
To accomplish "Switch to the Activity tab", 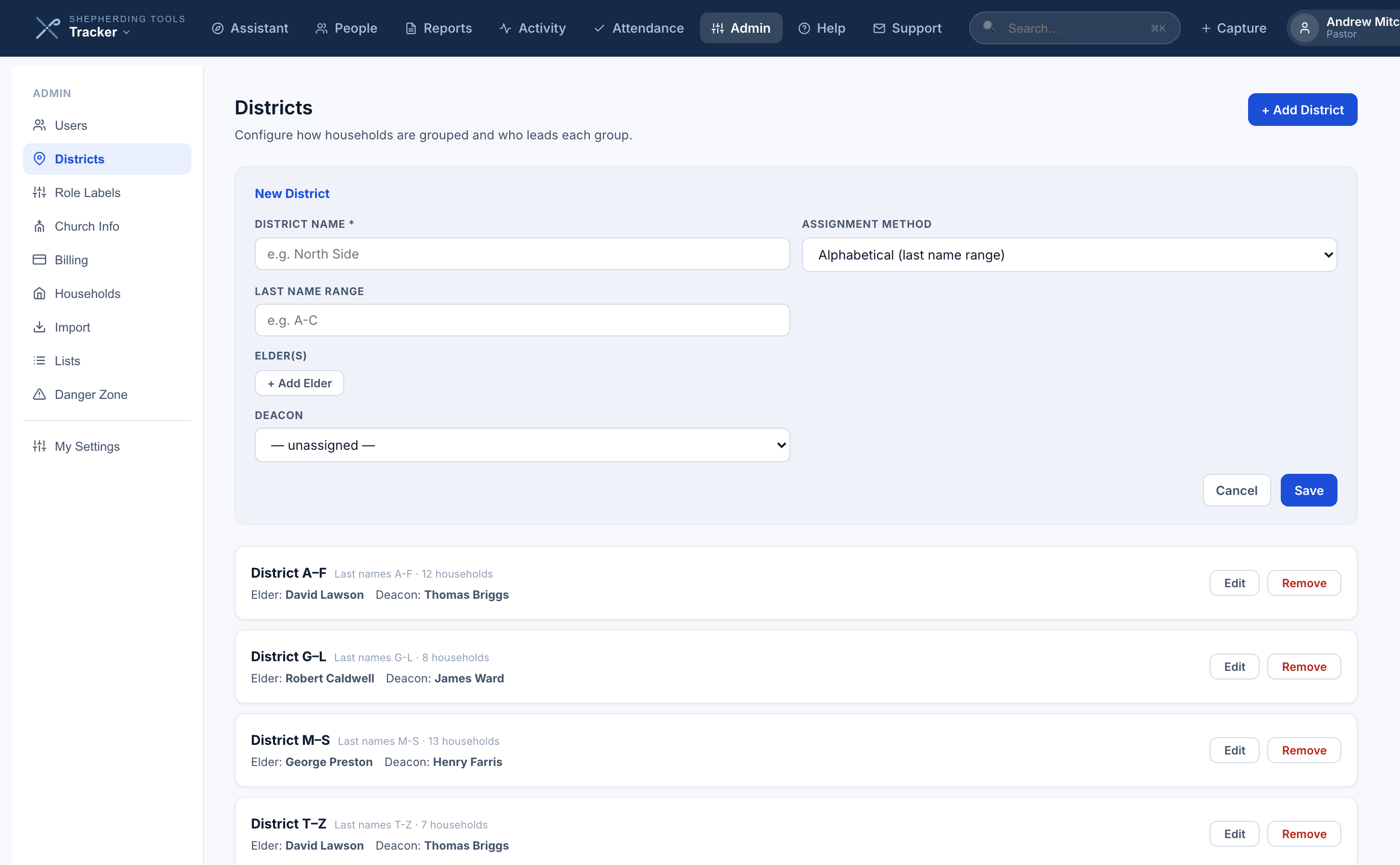I will click(x=532, y=28).
